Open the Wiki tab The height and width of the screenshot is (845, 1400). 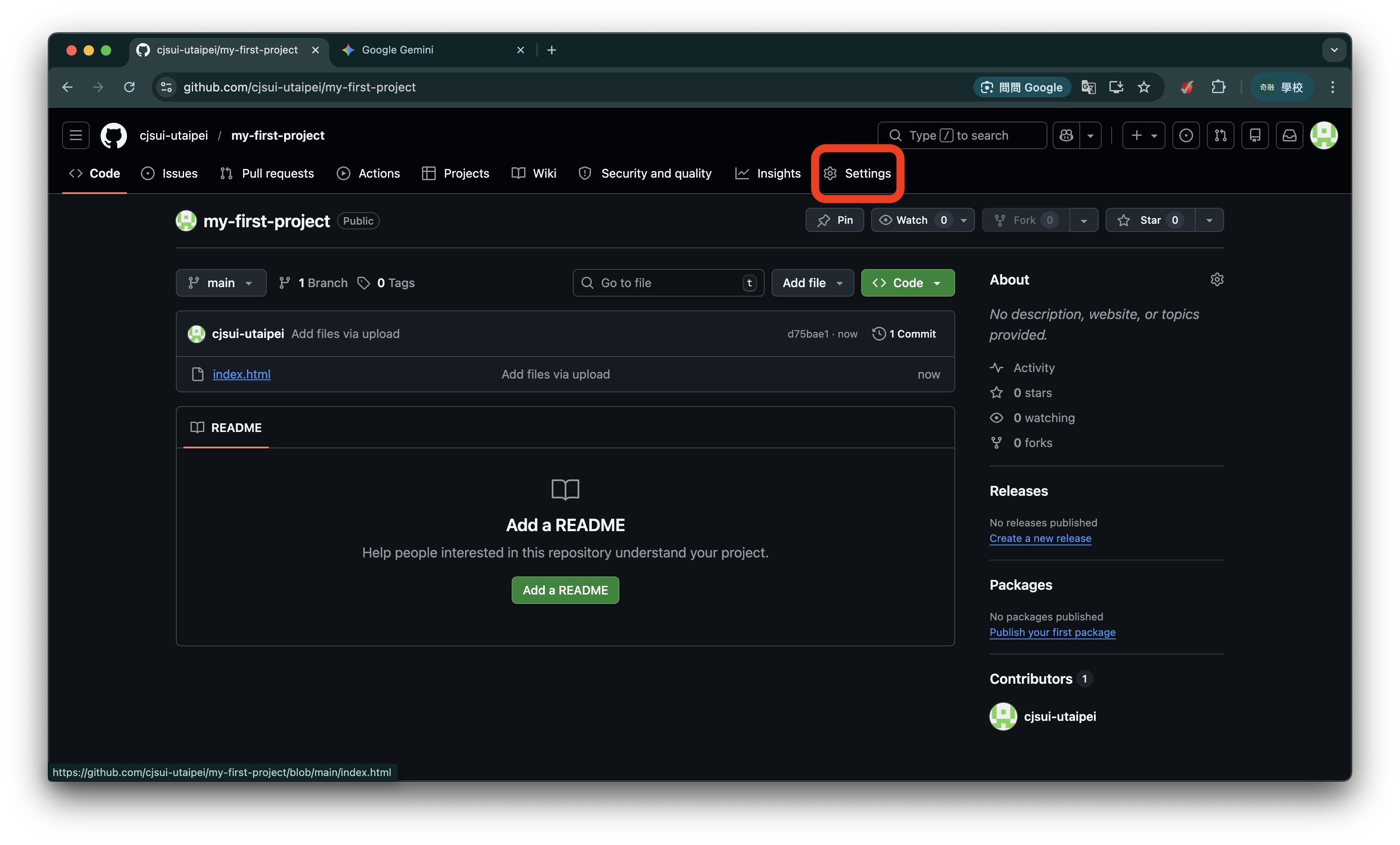[x=534, y=173]
